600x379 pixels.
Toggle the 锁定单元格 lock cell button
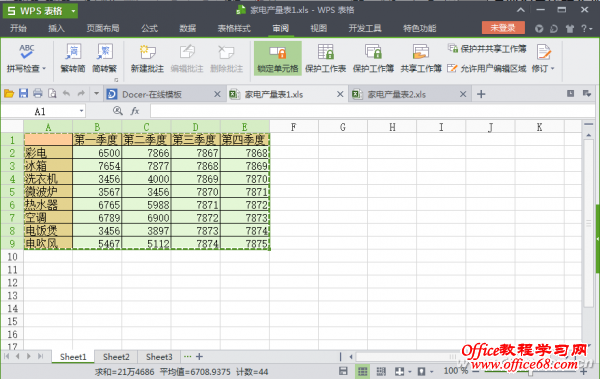[278, 58]
